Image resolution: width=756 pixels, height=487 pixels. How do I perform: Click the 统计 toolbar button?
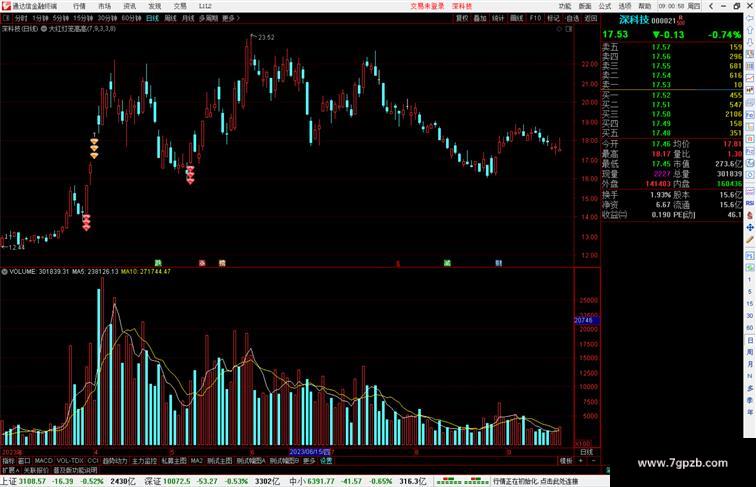tap(498, 18)
